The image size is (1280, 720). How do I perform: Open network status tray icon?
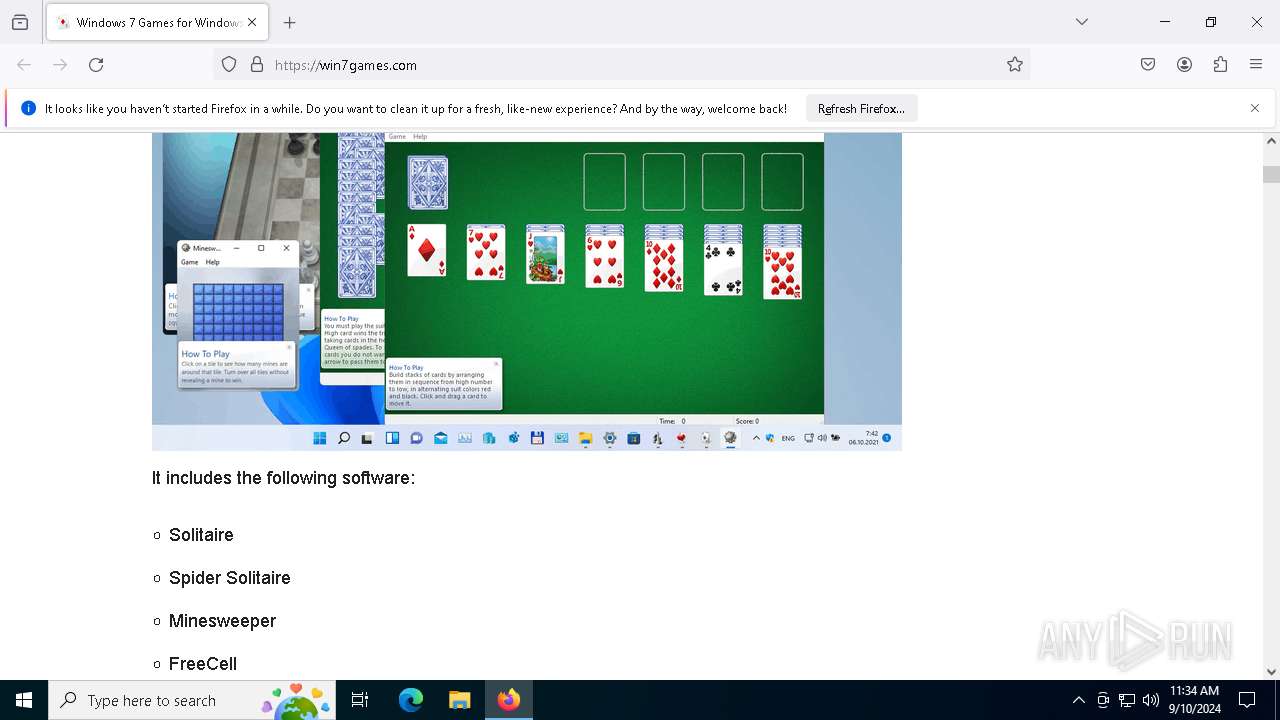[x=1127, y=700]
